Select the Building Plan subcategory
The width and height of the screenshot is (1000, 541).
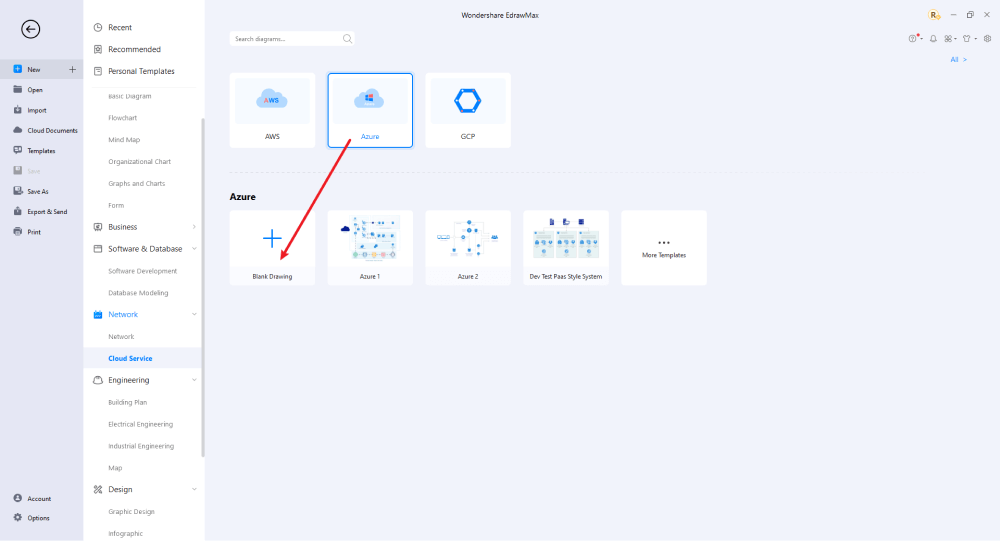coord(128,403)
